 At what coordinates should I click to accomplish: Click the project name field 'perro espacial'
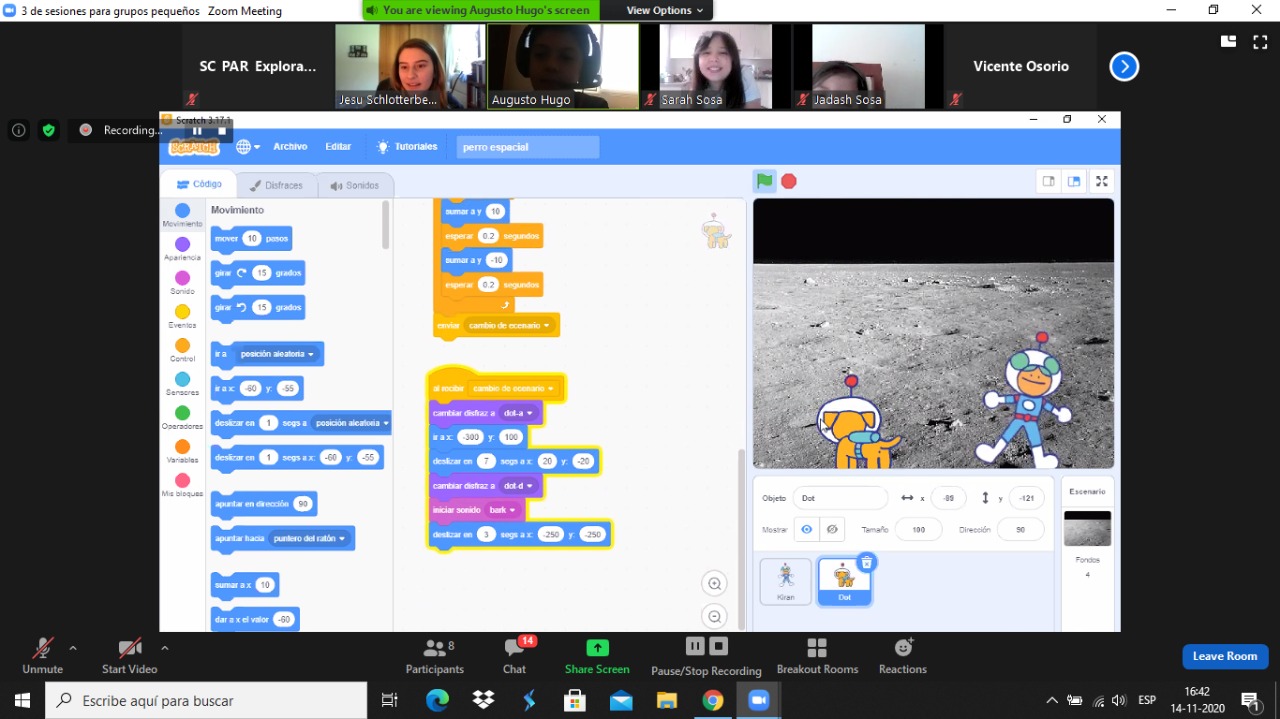[x=528, y=147]
